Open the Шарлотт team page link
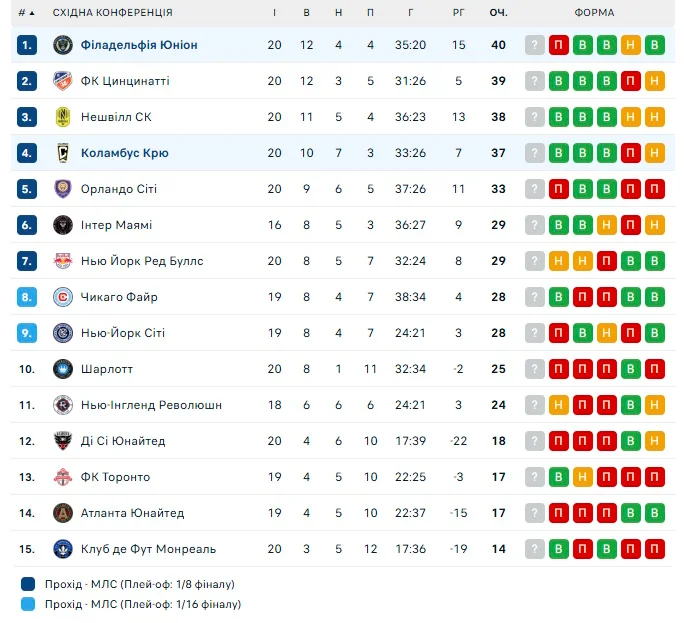 107,369
